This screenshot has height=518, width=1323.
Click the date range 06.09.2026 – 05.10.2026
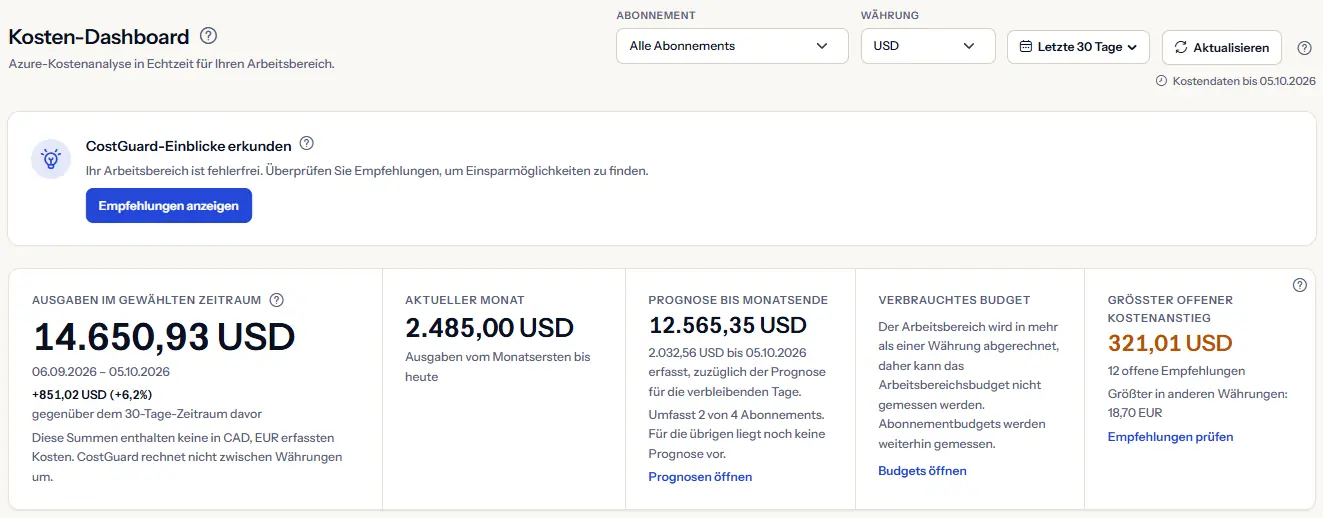coord(101,372)
